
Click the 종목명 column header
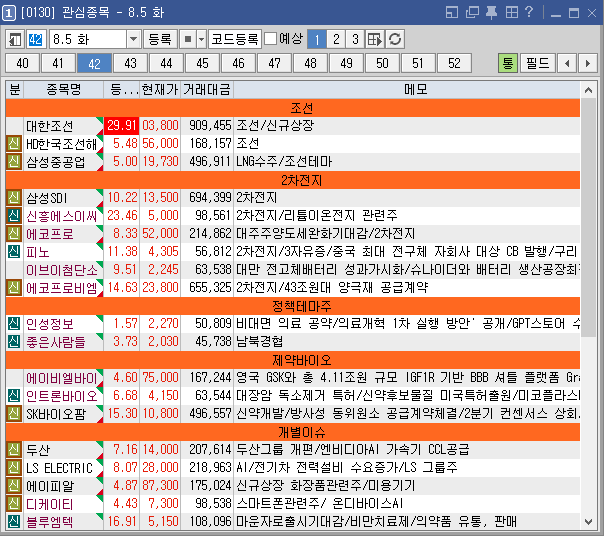click(x=64, y=89)
